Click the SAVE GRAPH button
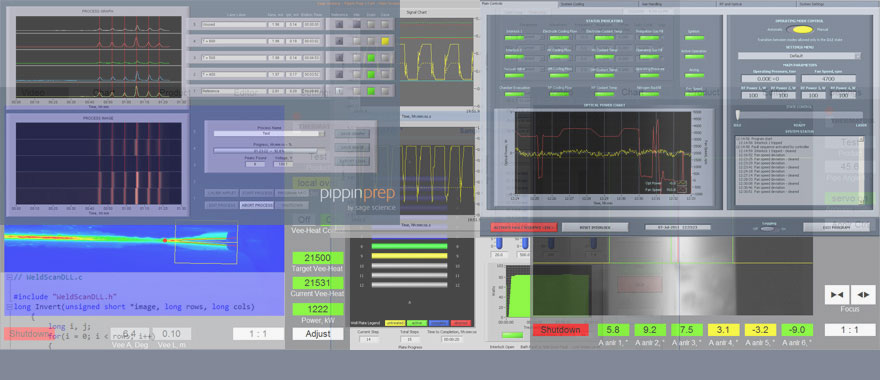 click(x=352, y=134)
